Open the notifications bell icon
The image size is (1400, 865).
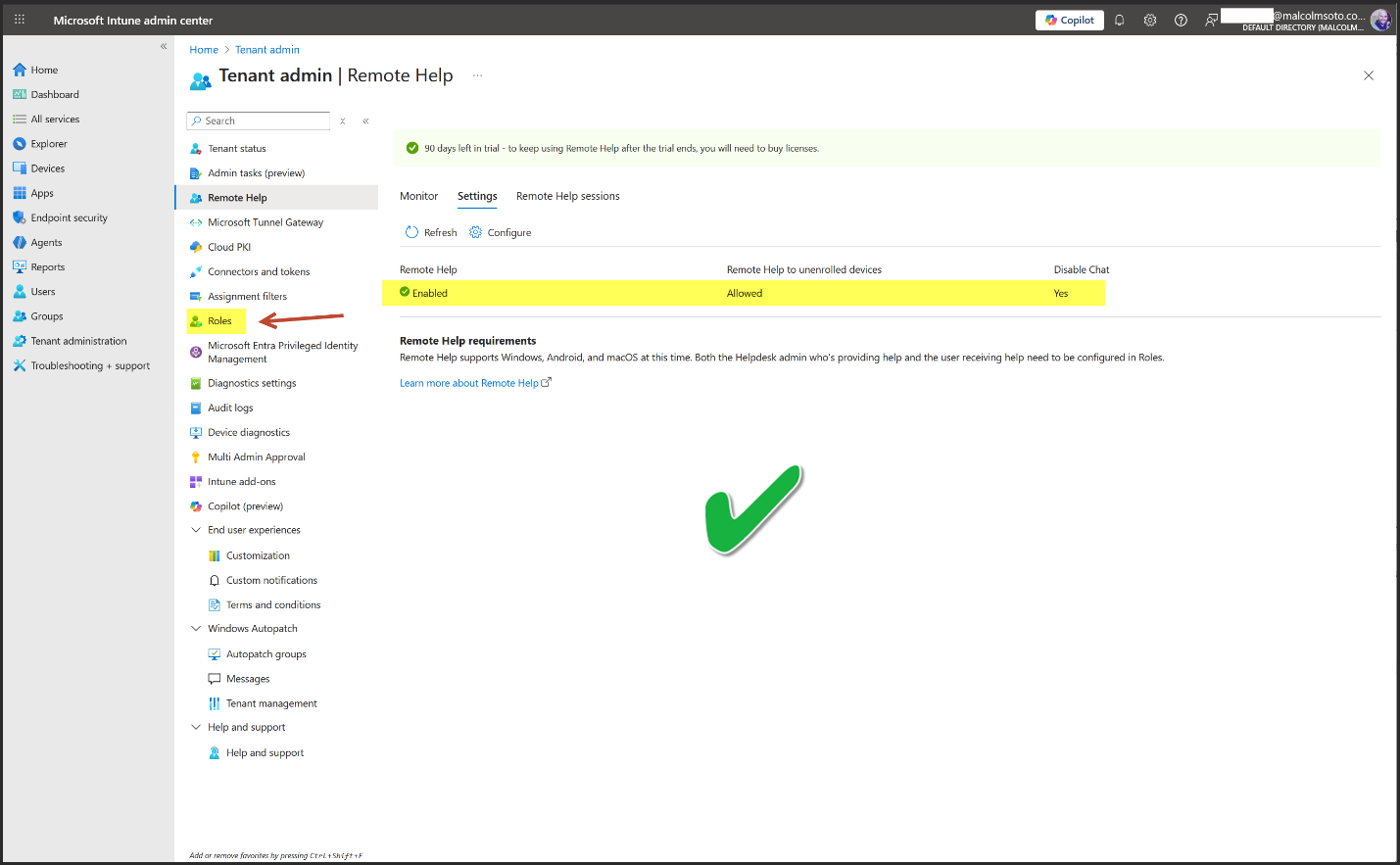1119,21
